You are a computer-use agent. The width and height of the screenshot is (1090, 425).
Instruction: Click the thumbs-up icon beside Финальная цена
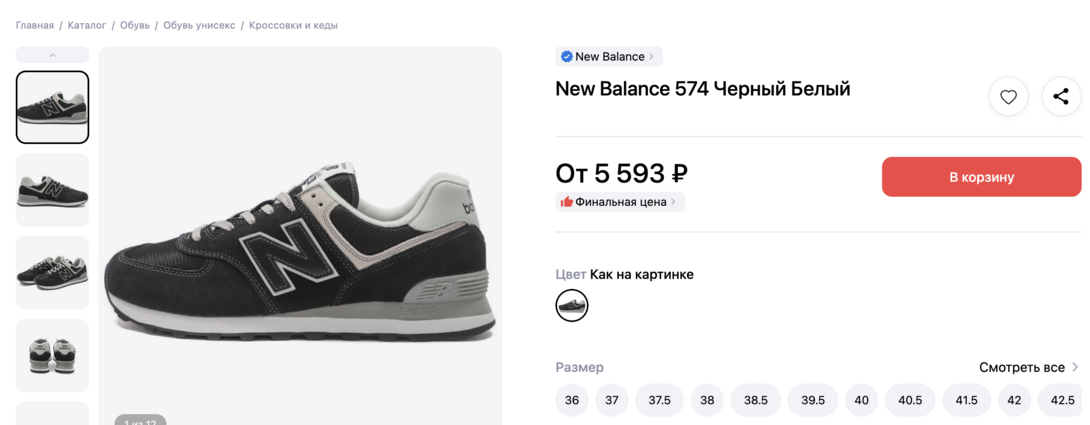(x=567, y=202)
